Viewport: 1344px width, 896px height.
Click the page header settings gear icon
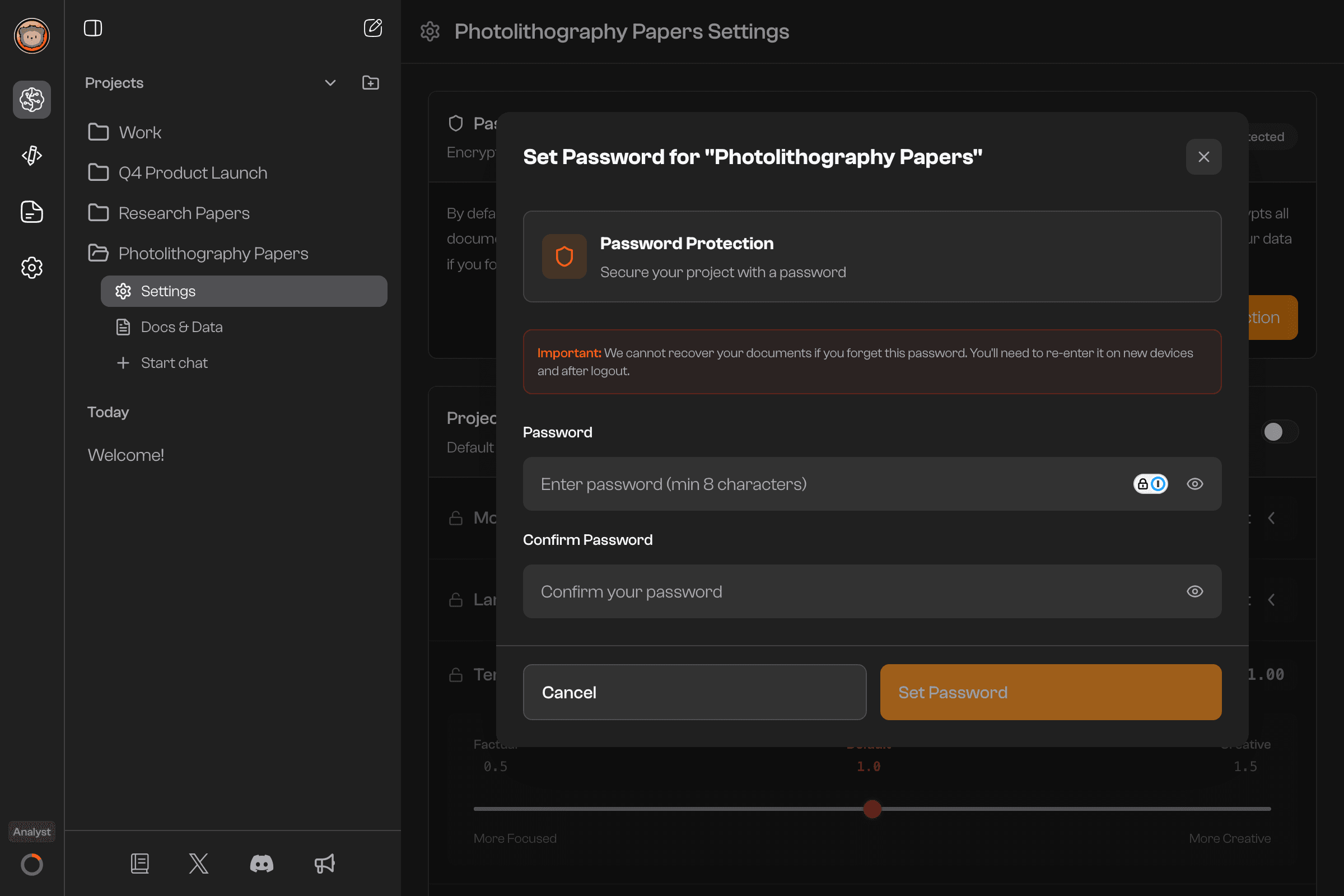point(430,31)
